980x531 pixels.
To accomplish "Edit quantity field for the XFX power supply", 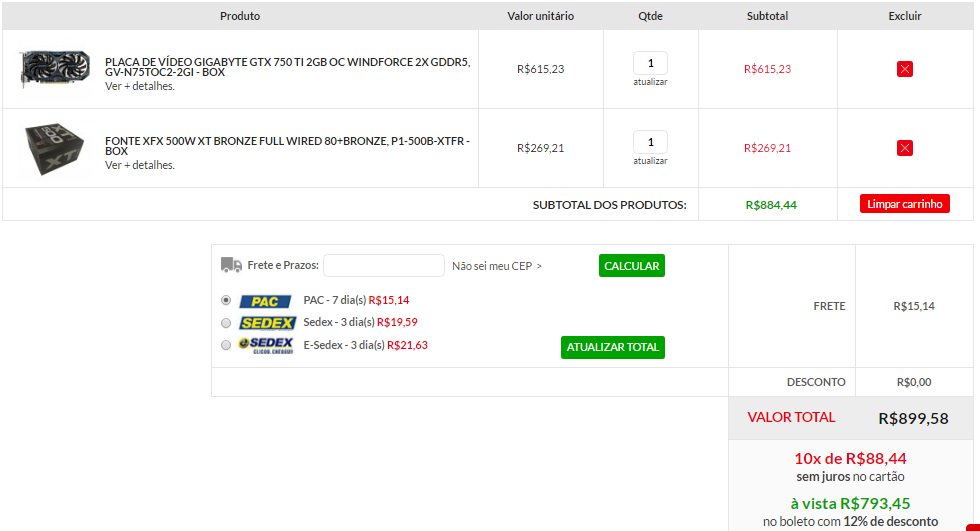I will click(x=650, y=142).
